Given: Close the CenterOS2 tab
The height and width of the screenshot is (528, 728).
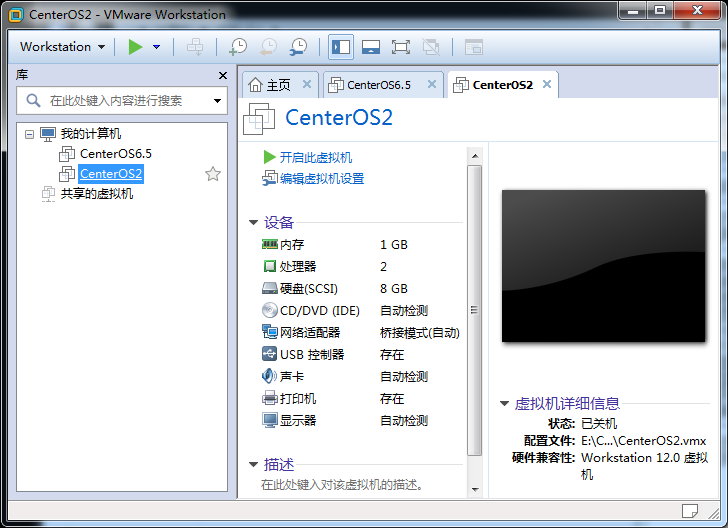Looking at the screenshot, I should tap(547, 84).
